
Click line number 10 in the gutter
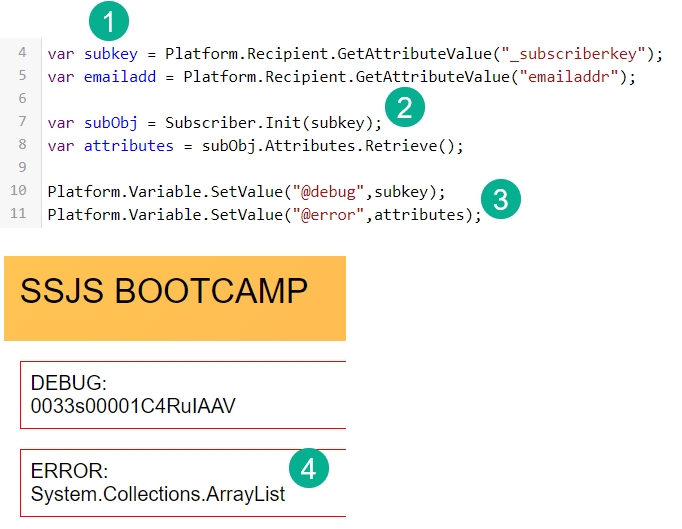tap(20, 190)
